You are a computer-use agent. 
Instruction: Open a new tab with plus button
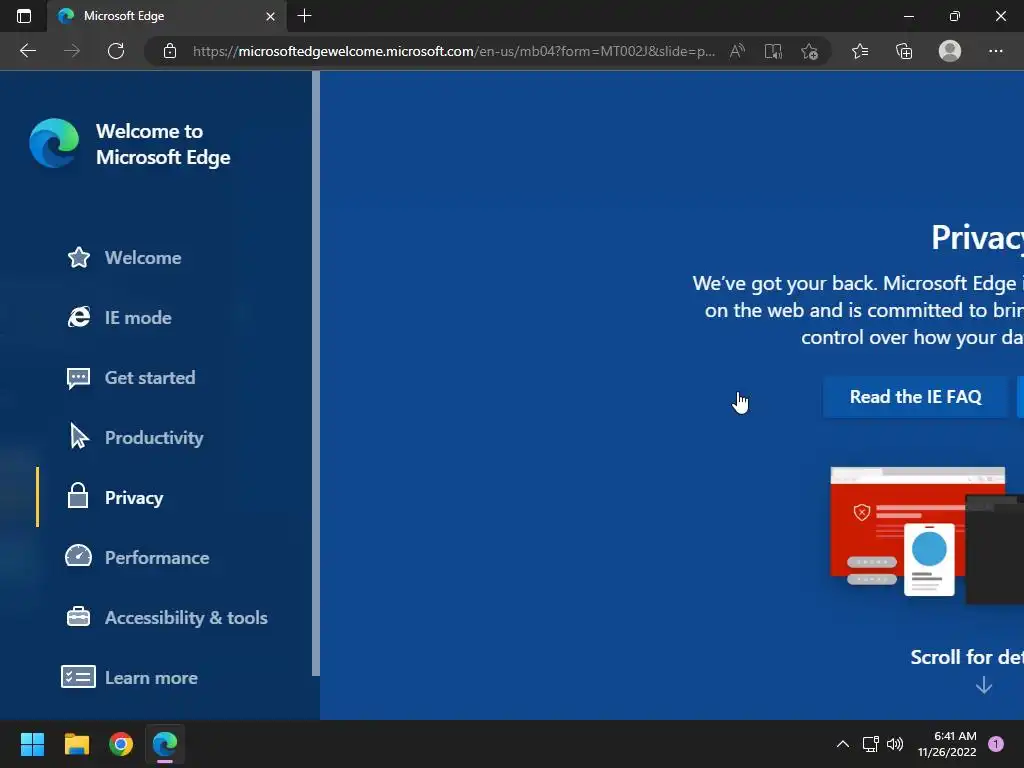tap(304, 16)
